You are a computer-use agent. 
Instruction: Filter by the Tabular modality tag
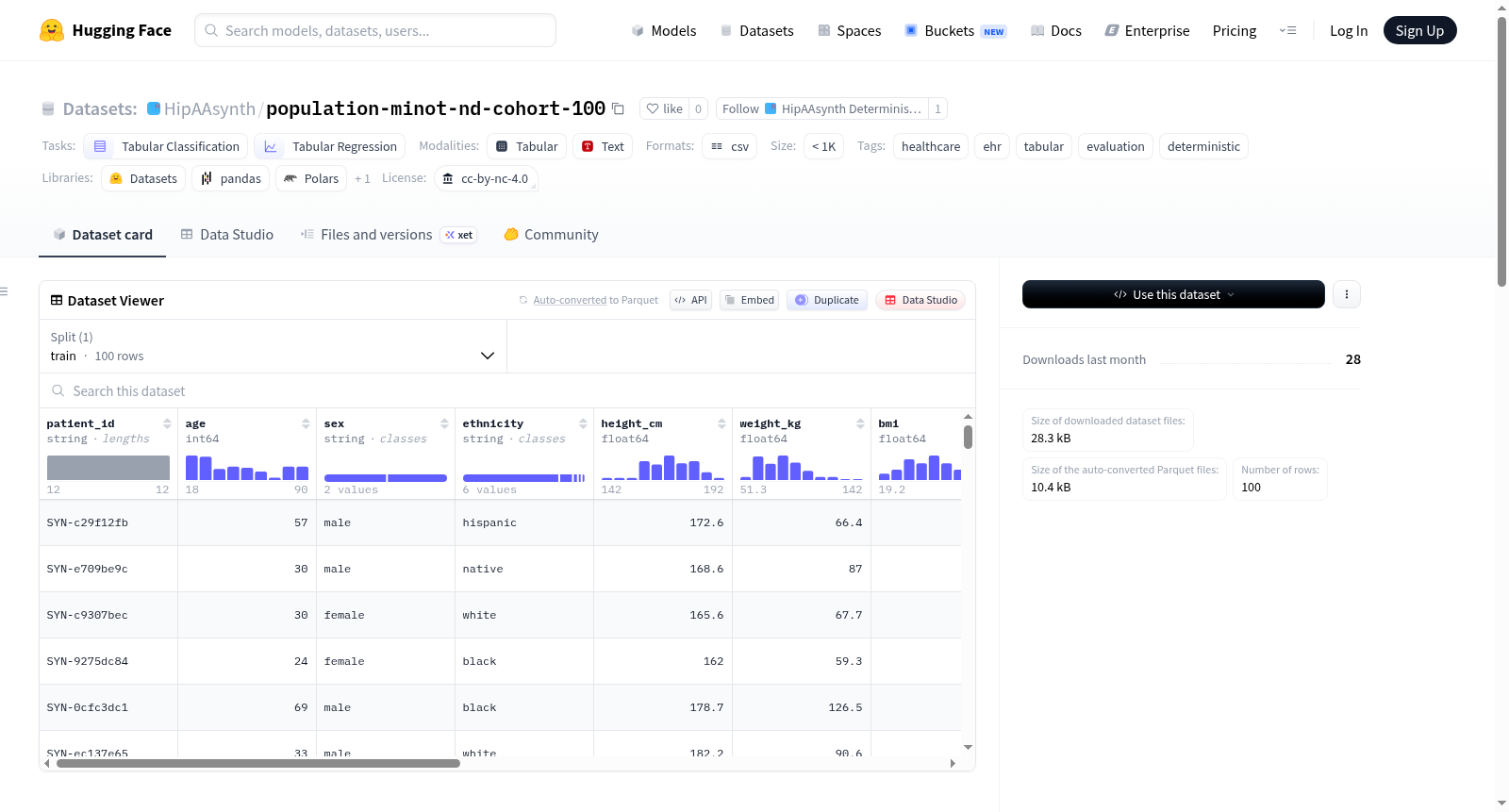(527, 146)
